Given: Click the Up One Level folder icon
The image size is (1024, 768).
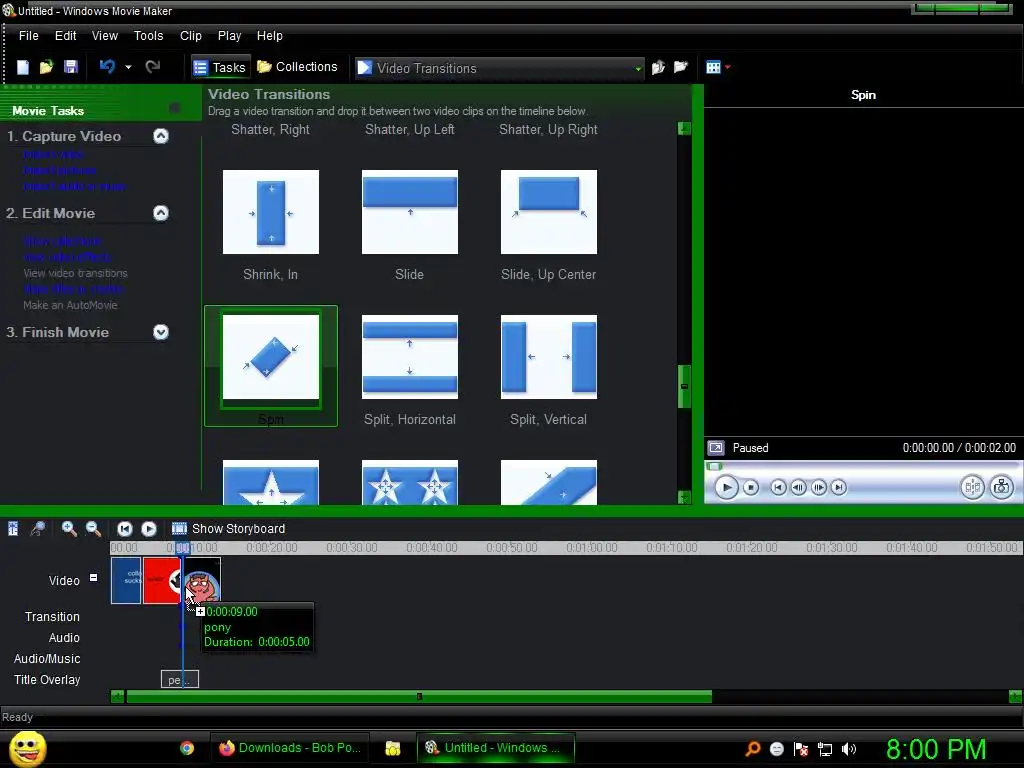Looking at the screenshot, I should [658, 67].
